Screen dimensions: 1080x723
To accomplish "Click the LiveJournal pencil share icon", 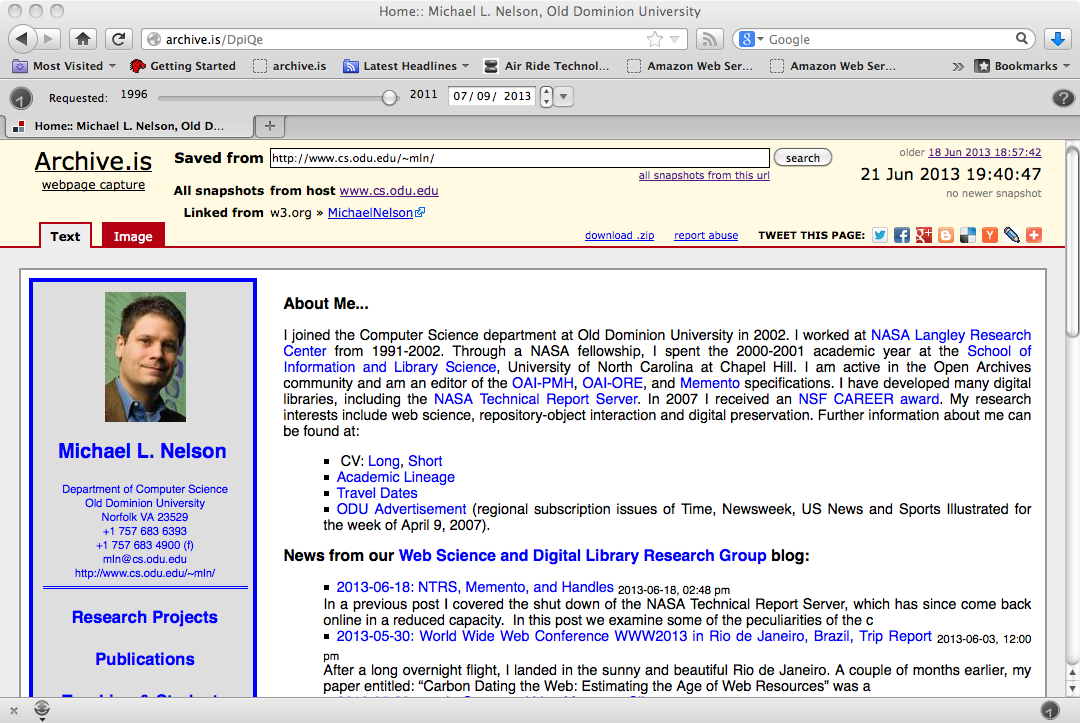I will [x=1012, y=235].
